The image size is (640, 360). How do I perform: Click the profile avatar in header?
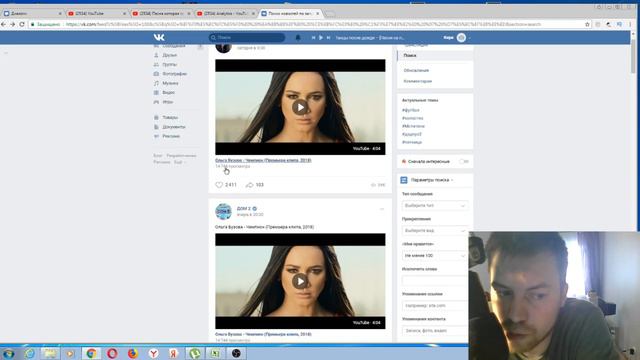[x=461, y=38]
